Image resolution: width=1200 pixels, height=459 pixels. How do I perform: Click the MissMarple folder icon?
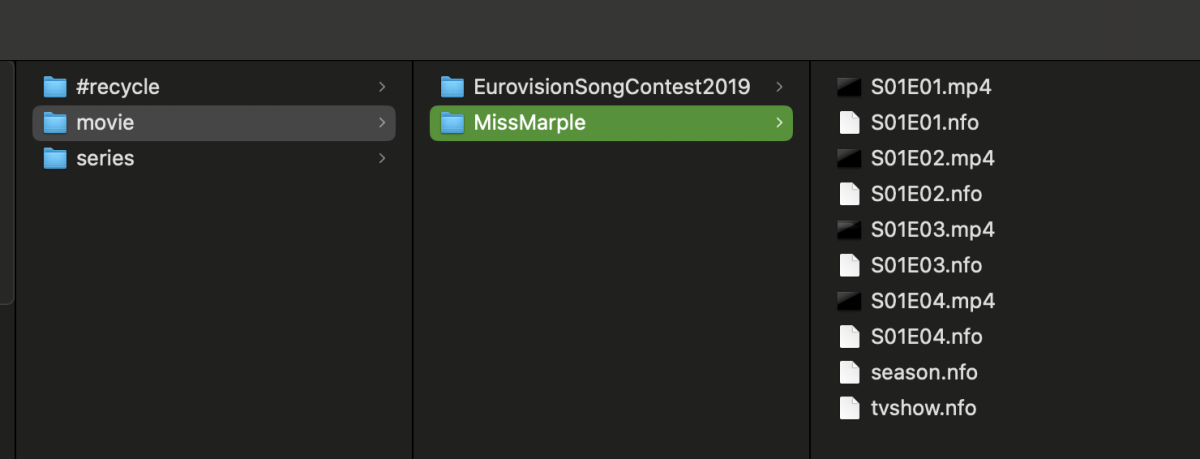453,123
